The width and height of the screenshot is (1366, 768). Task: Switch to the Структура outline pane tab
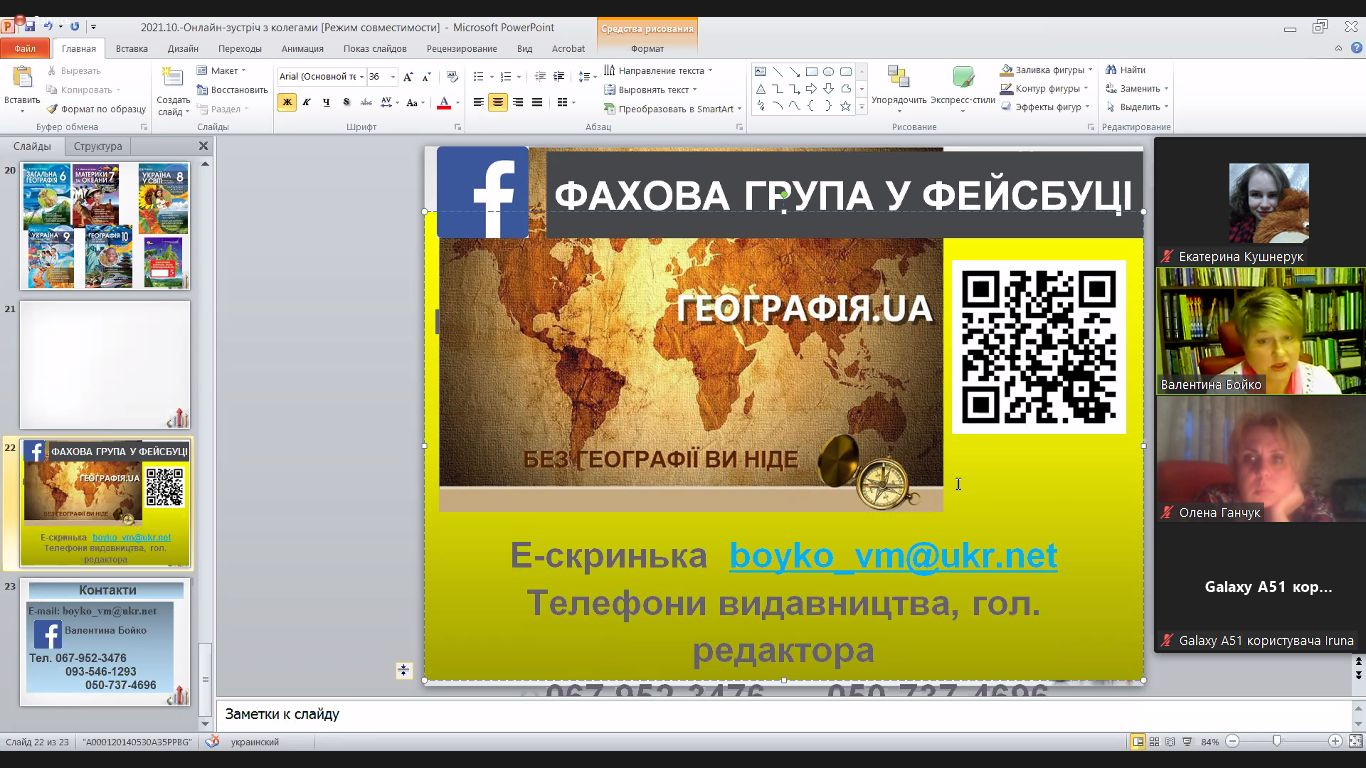coord(98,146)
